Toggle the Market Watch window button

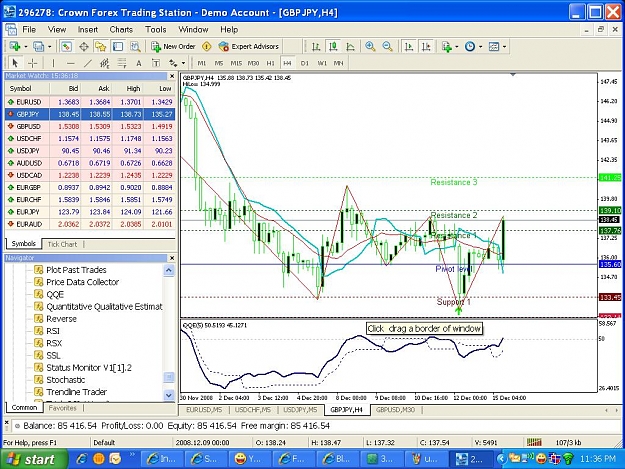[66, 47]
